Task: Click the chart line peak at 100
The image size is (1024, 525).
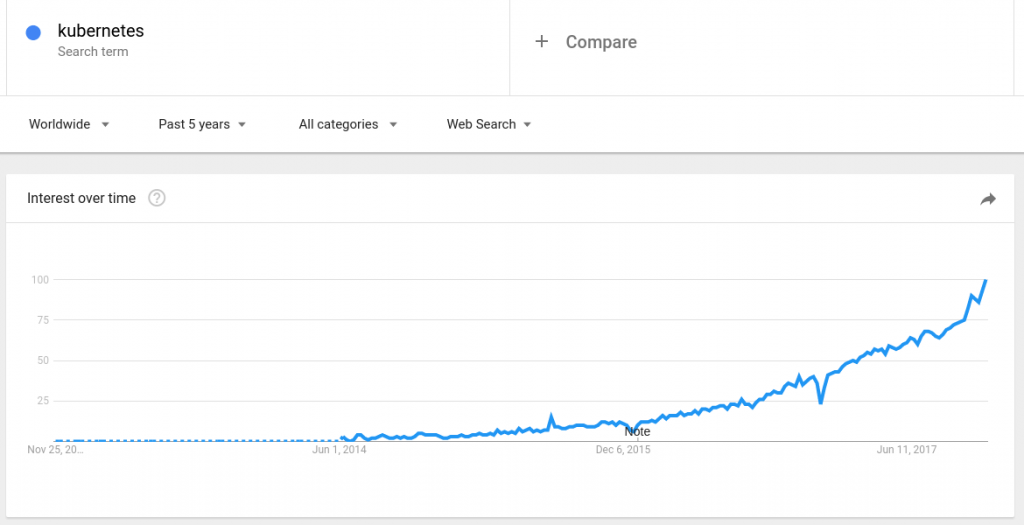Action: click(x=986, y=281)
